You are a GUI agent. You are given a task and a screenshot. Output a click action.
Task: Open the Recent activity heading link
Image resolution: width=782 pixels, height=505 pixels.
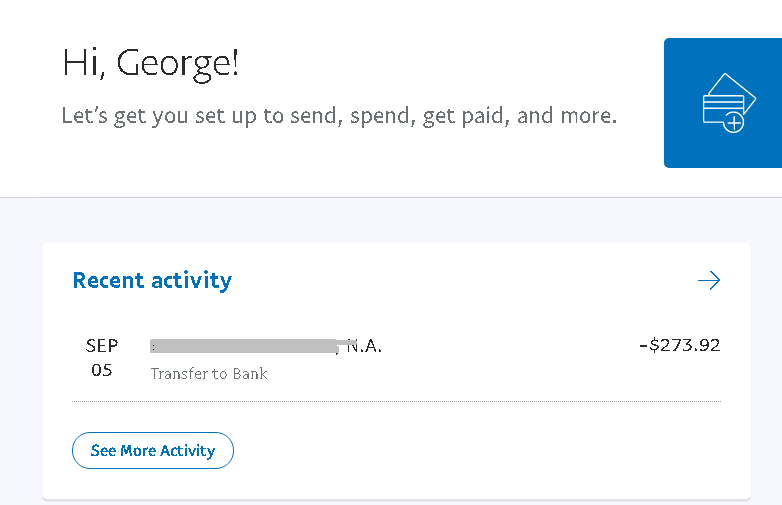click(152, 281)
